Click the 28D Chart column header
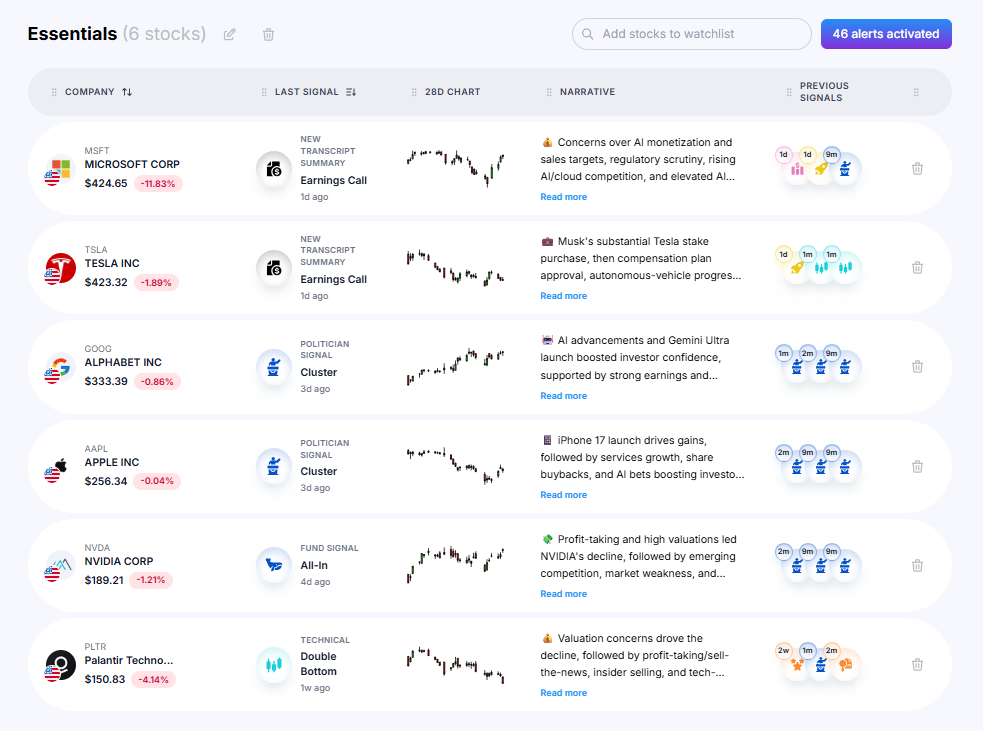983x731 pixels. pos(452,92)
